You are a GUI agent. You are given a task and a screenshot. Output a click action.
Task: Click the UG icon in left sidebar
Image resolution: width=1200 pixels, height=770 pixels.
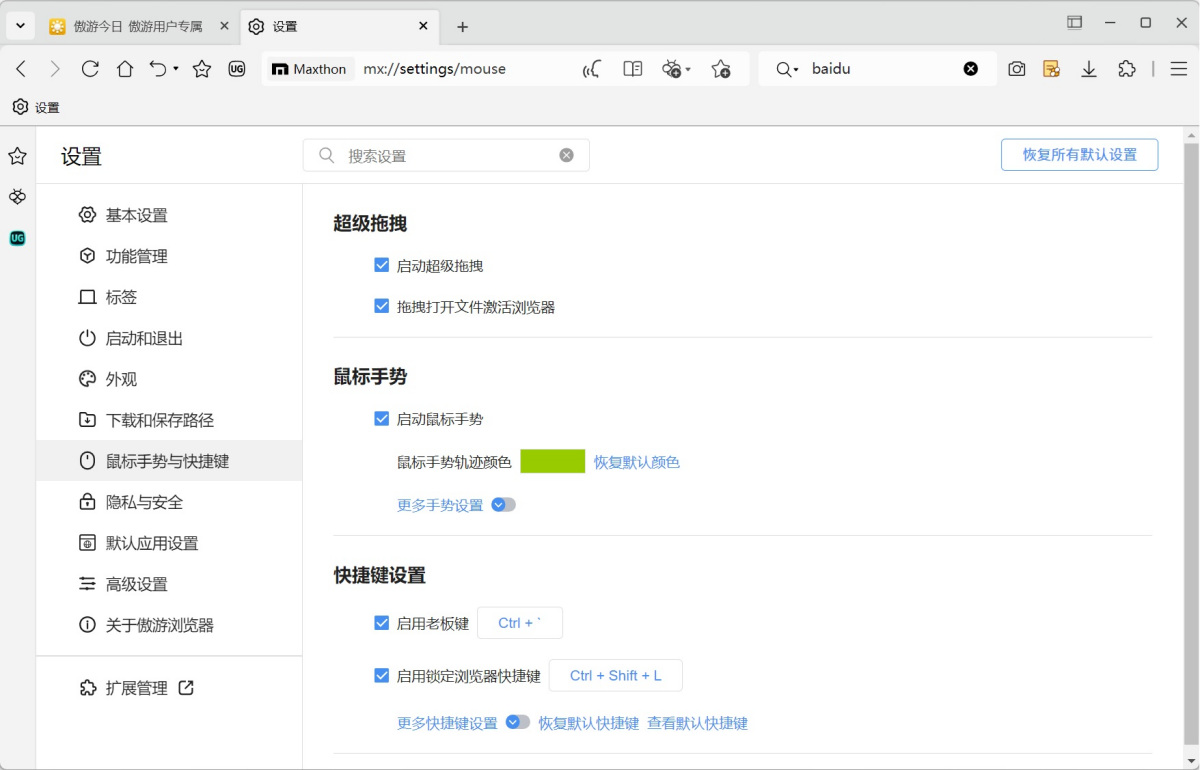[17, 238]
